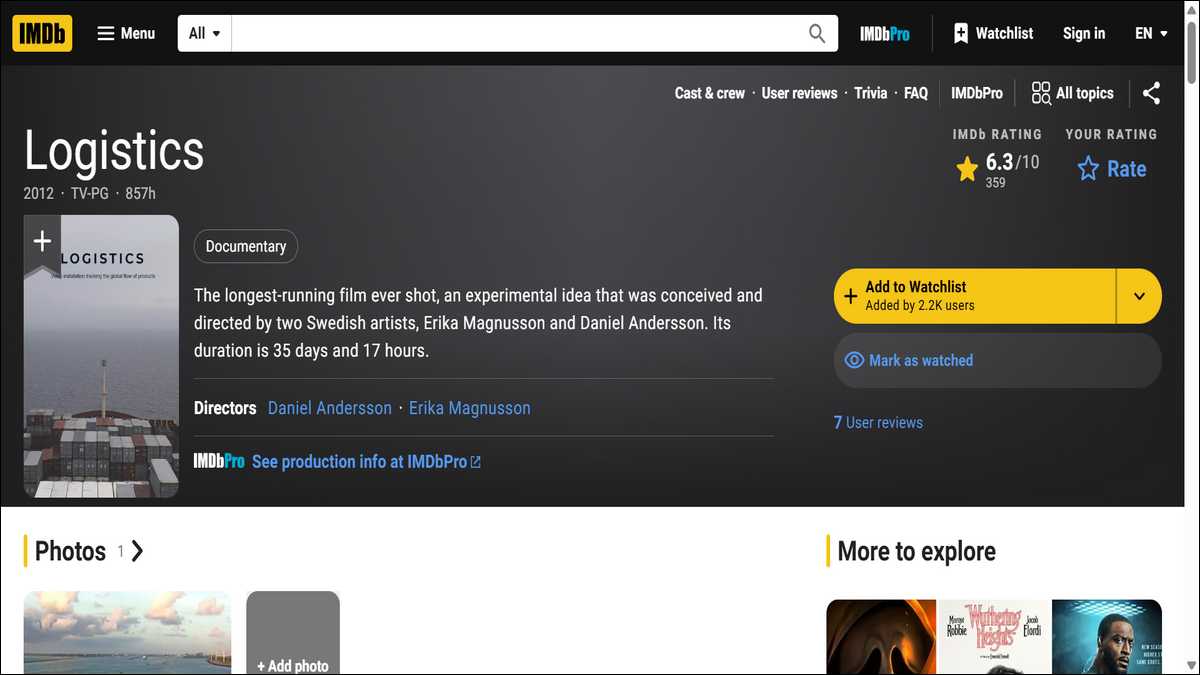1200x675 pixels.
Task: Open IMDbPro link beside FAQ
Action: 977,93
